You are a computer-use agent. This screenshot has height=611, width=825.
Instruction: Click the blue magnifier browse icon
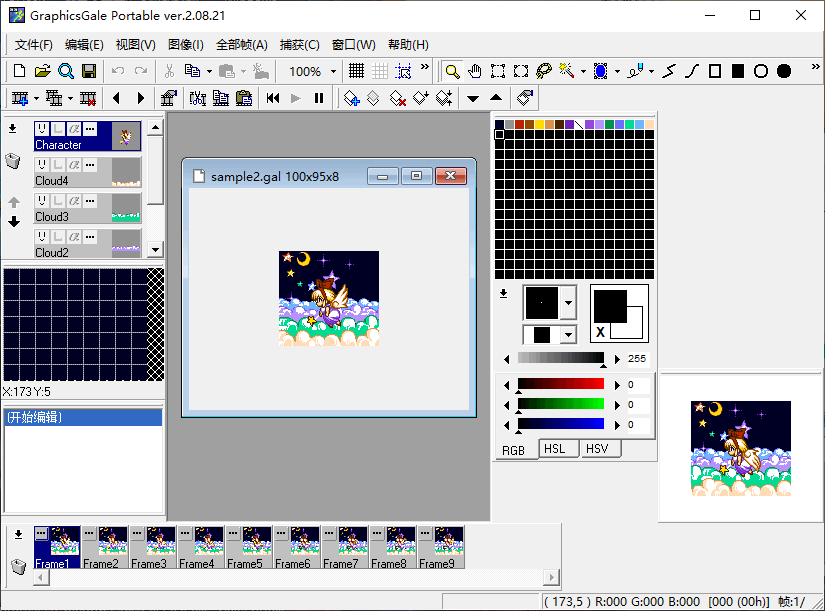pyautogui.click(x=66, y=71)
